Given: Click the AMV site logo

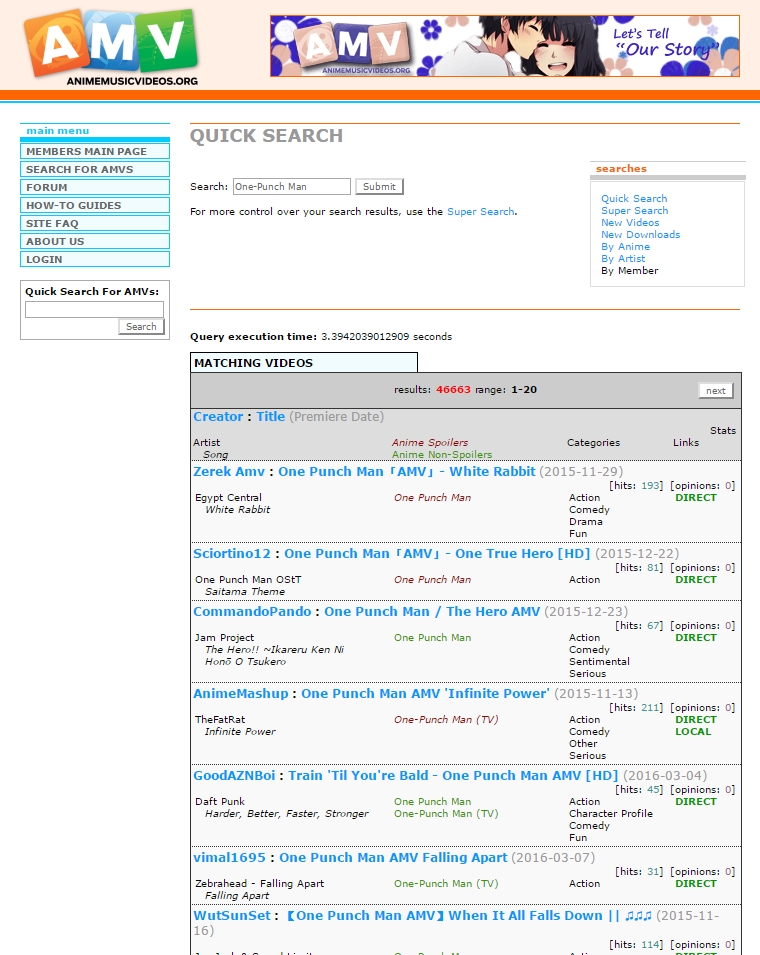Looking at the screenshot, I should pyautogui.click(x=111, y=48).
